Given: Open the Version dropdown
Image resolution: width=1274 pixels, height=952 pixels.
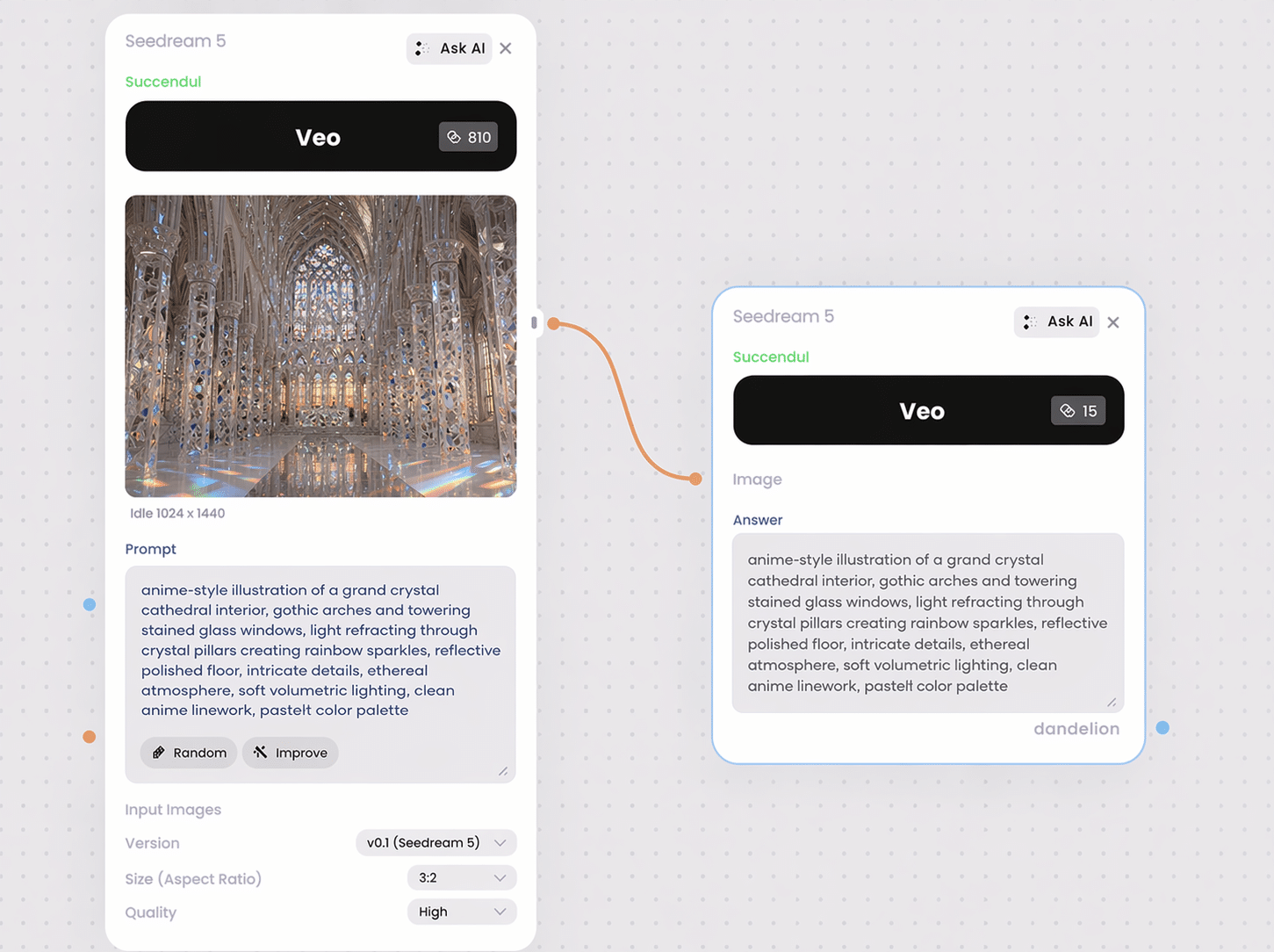Looking at the screenshot, I should [435, 842].
